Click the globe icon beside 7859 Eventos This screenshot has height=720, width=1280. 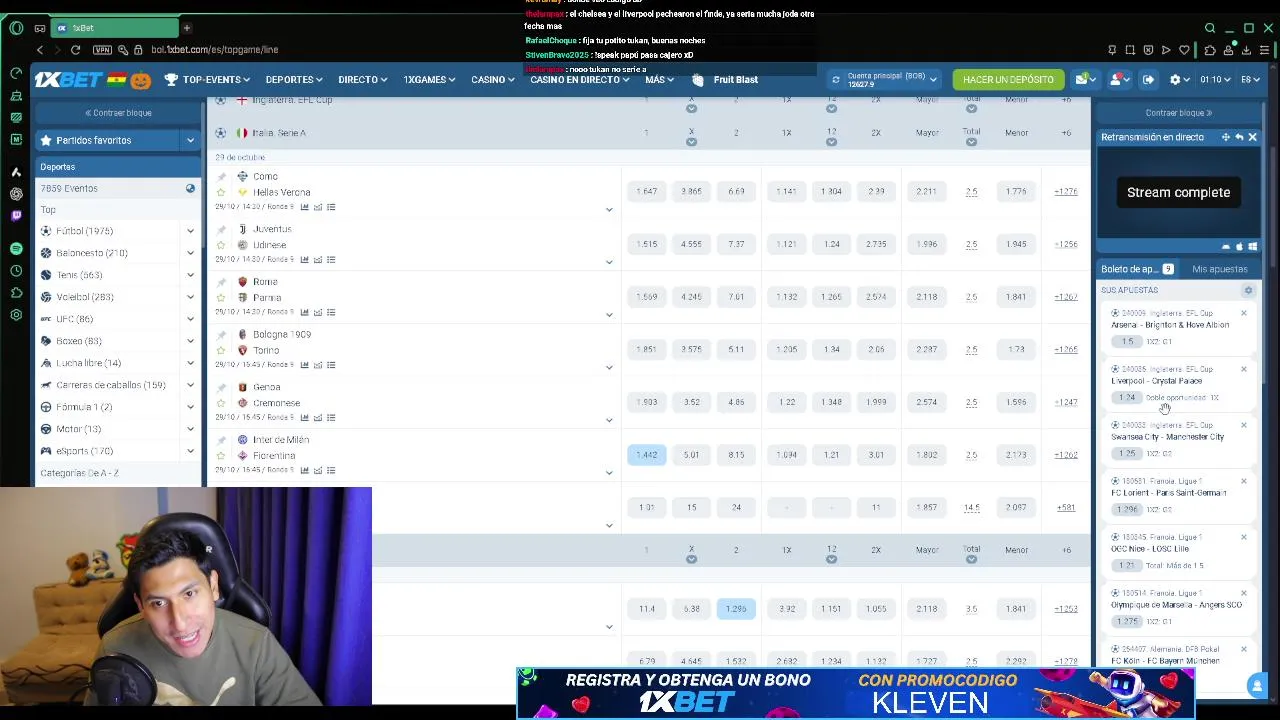tap(190, 188)
